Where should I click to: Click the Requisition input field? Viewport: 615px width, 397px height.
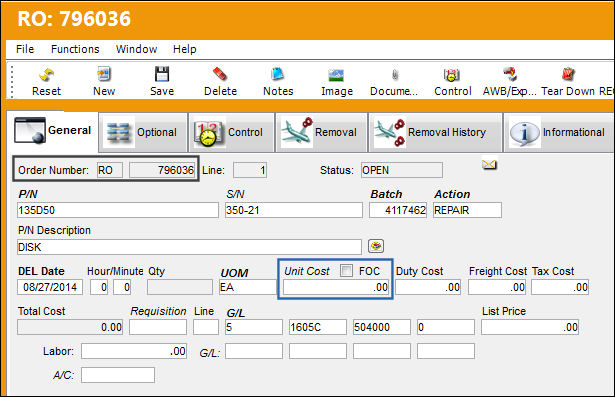click(158, 327)
